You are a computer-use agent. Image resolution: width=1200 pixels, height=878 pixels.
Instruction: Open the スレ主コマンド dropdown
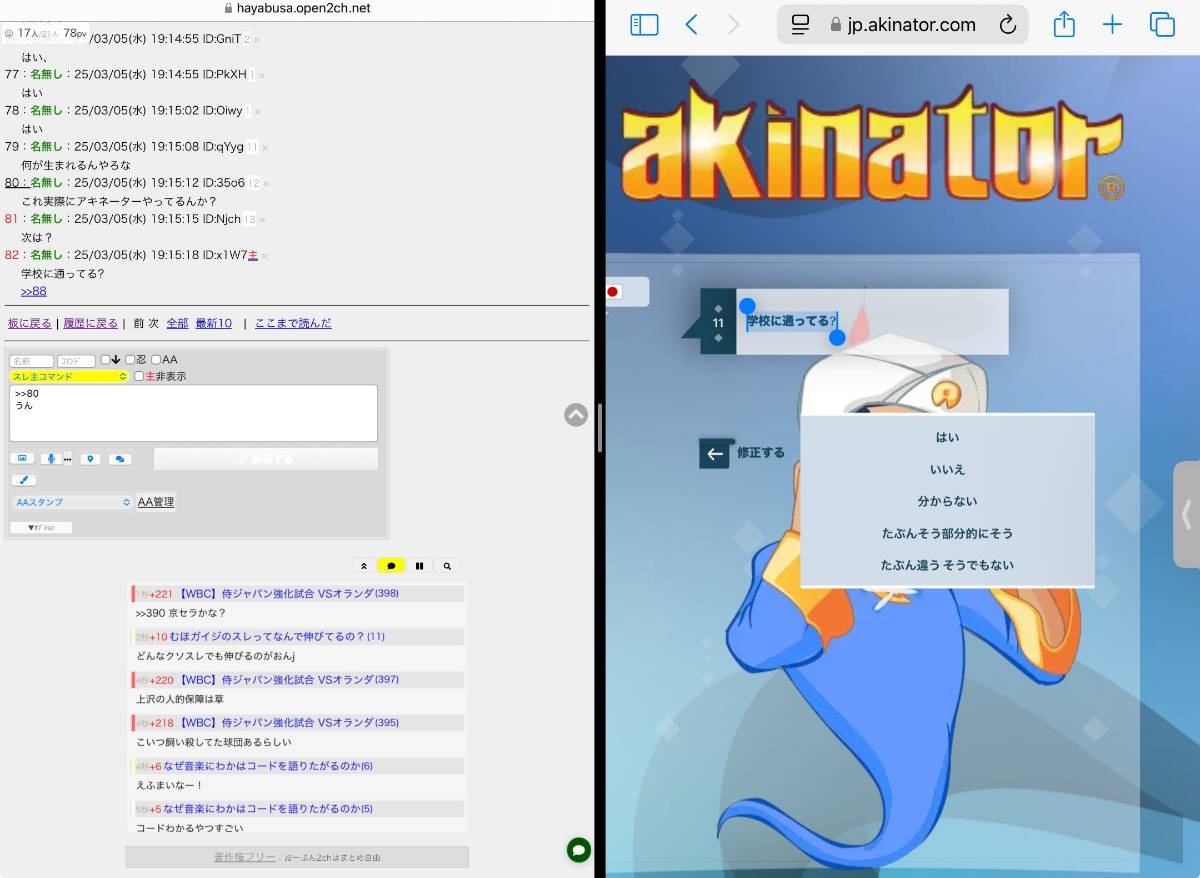(x=69, y=377)
